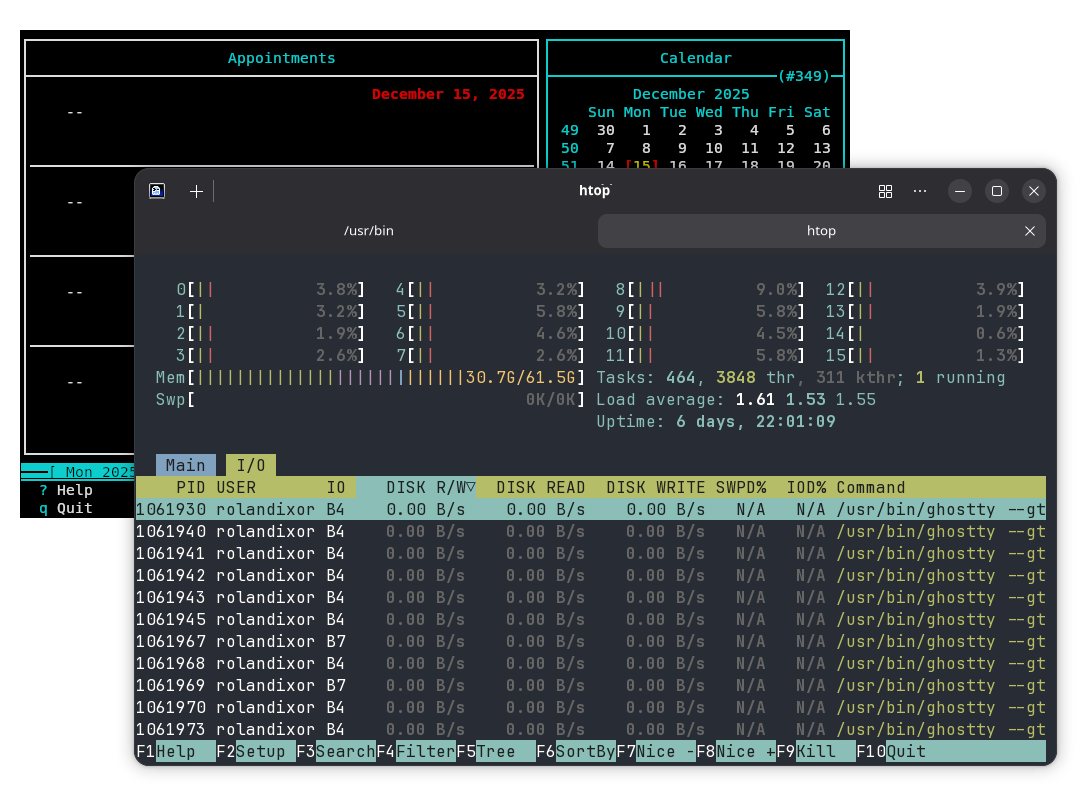The width and height of the screenshot is (1080, 810).
Task: Select the Main tab in htop
Action: click(185, 465)
